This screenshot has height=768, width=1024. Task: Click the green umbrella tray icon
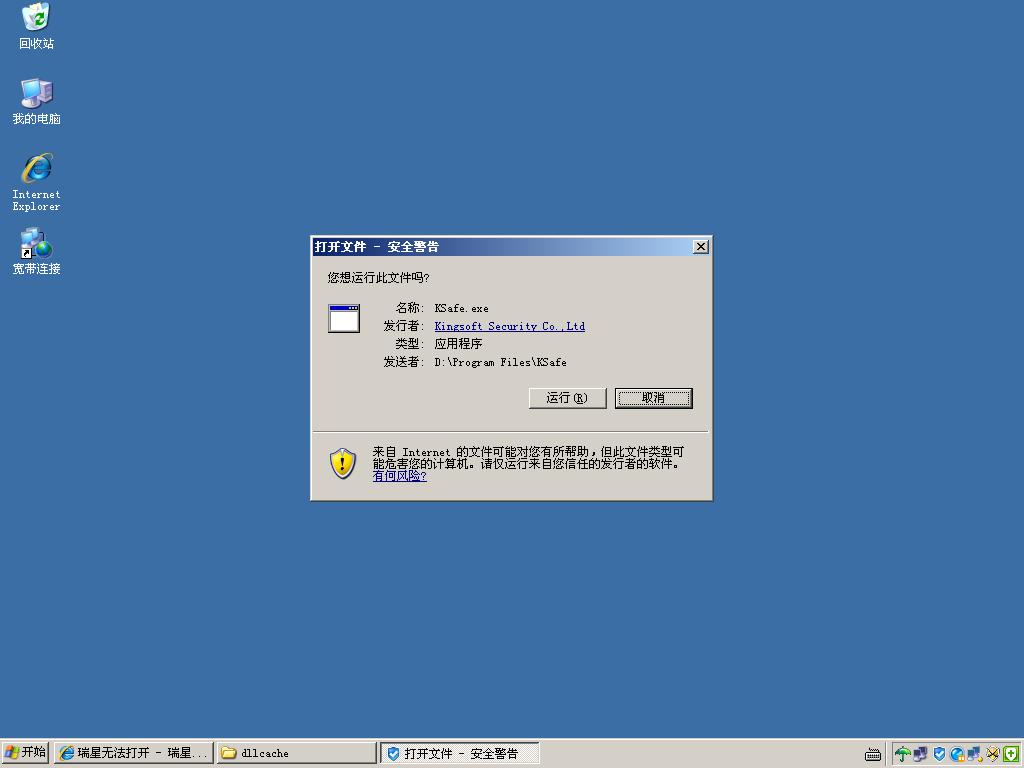click(x=903, y=754)
